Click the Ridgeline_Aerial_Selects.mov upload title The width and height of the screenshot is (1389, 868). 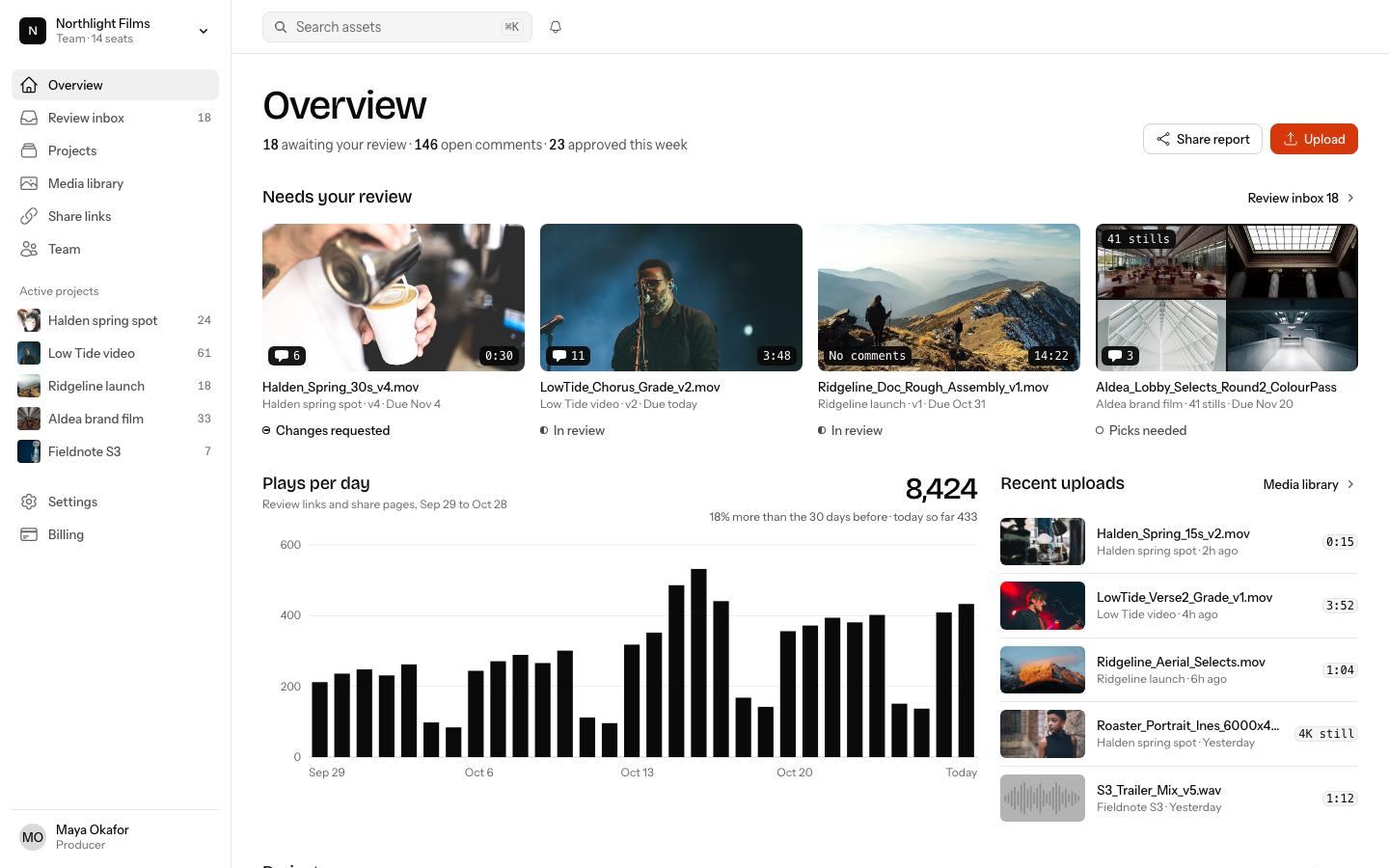tap(1181, 662)
